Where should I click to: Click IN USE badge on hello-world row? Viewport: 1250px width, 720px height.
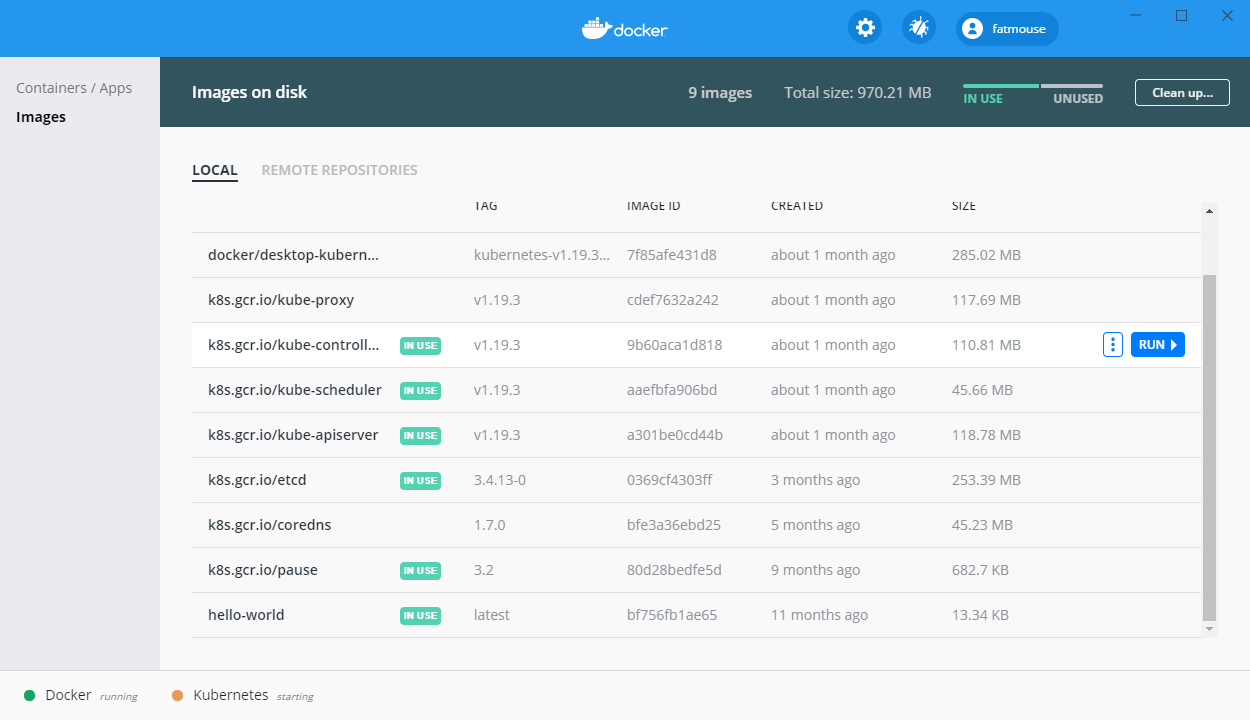click(x=421, y=615)
